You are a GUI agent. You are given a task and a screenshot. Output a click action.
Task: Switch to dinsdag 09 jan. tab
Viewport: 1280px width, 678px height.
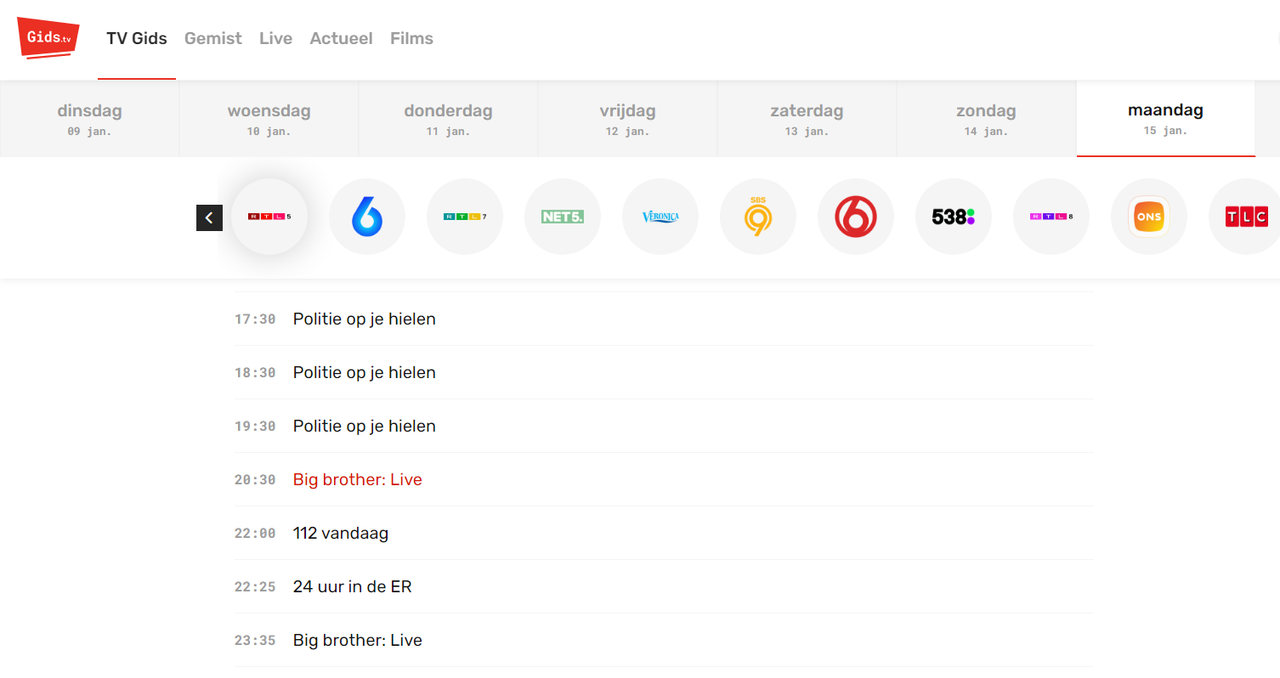pyautogui.click(x=90, y=119)
